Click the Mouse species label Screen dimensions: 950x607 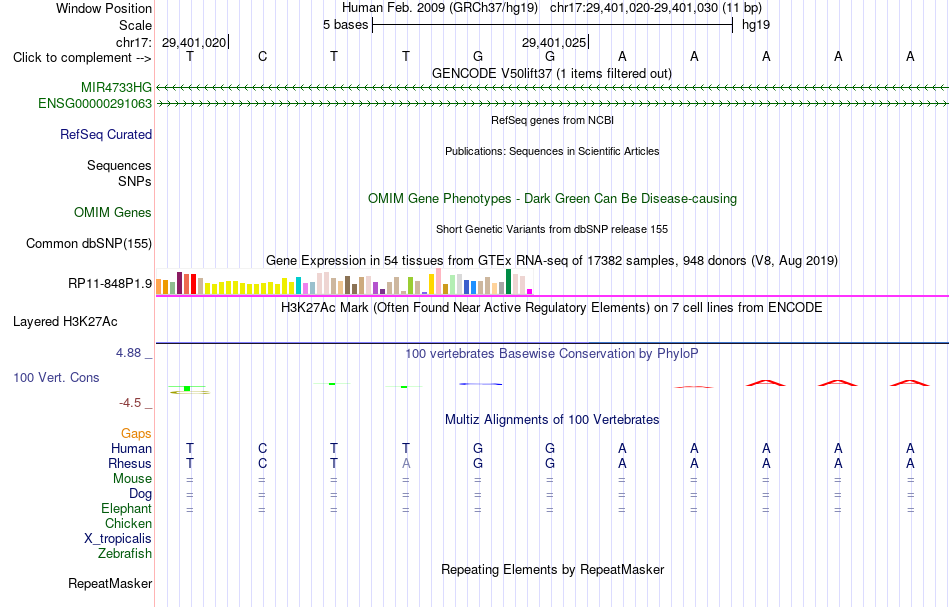pyautogui.click(x=133, y=479)
